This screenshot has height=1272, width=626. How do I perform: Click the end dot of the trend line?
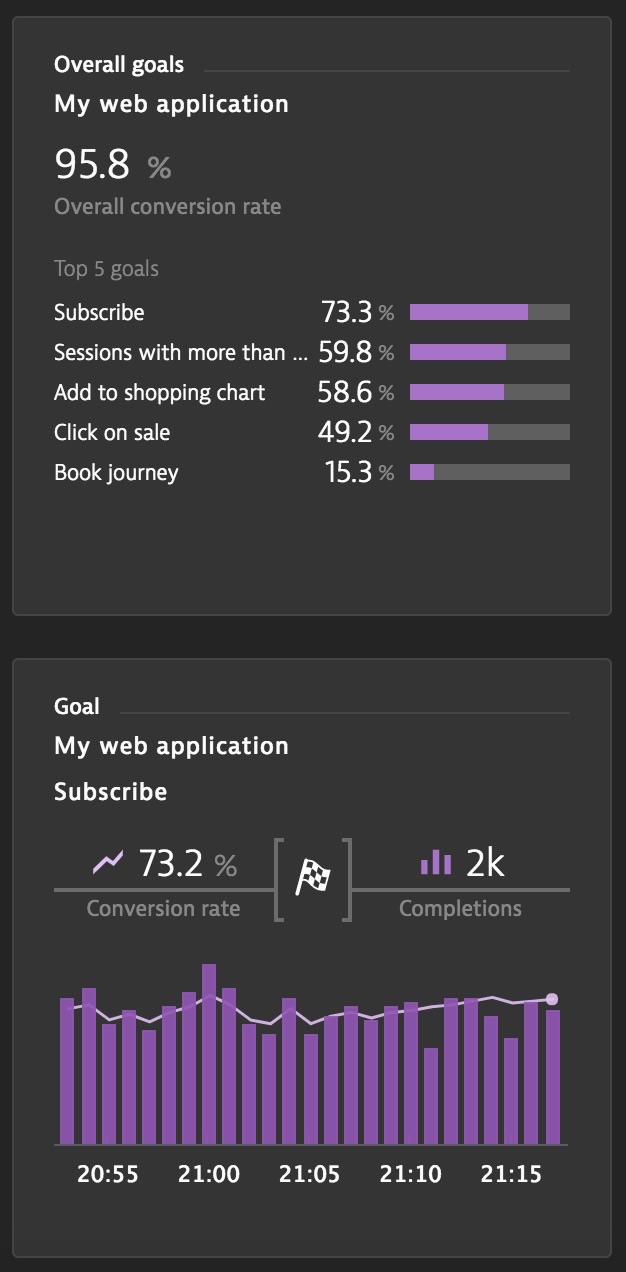pyautogui.click(x=552, y=998)
